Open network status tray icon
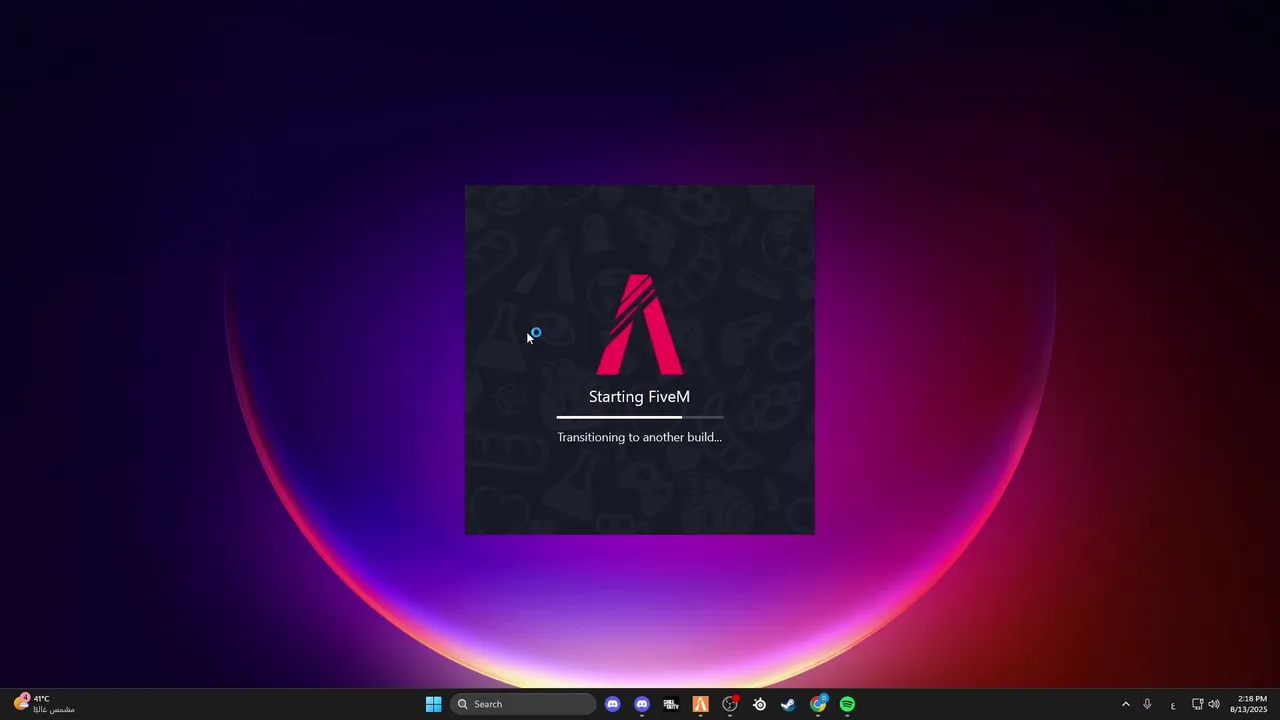Viewport: 1280px width, 720px height. click(1197, 704)
